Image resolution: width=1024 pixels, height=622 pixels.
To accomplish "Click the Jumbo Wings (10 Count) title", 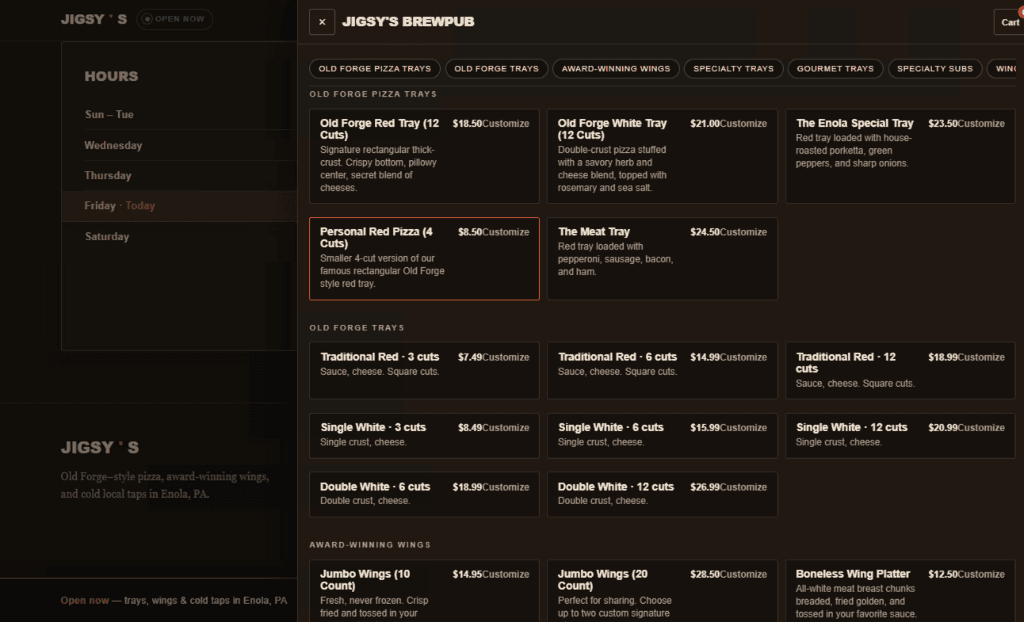I will [x=365, y=580].
